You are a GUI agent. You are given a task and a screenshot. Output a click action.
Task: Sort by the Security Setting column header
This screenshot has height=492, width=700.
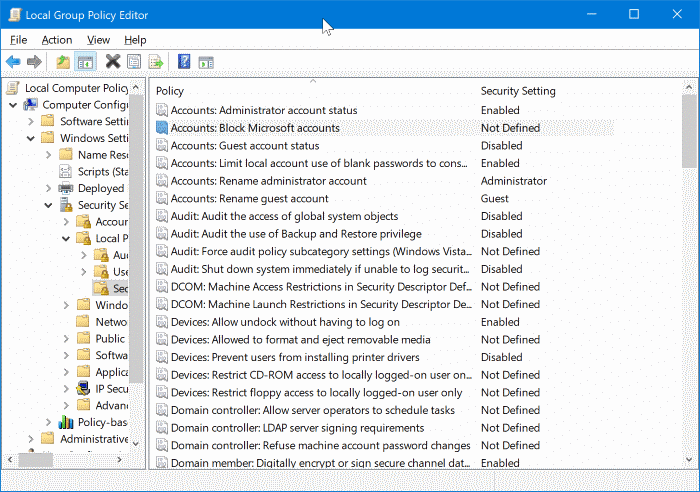pos(518,91)
